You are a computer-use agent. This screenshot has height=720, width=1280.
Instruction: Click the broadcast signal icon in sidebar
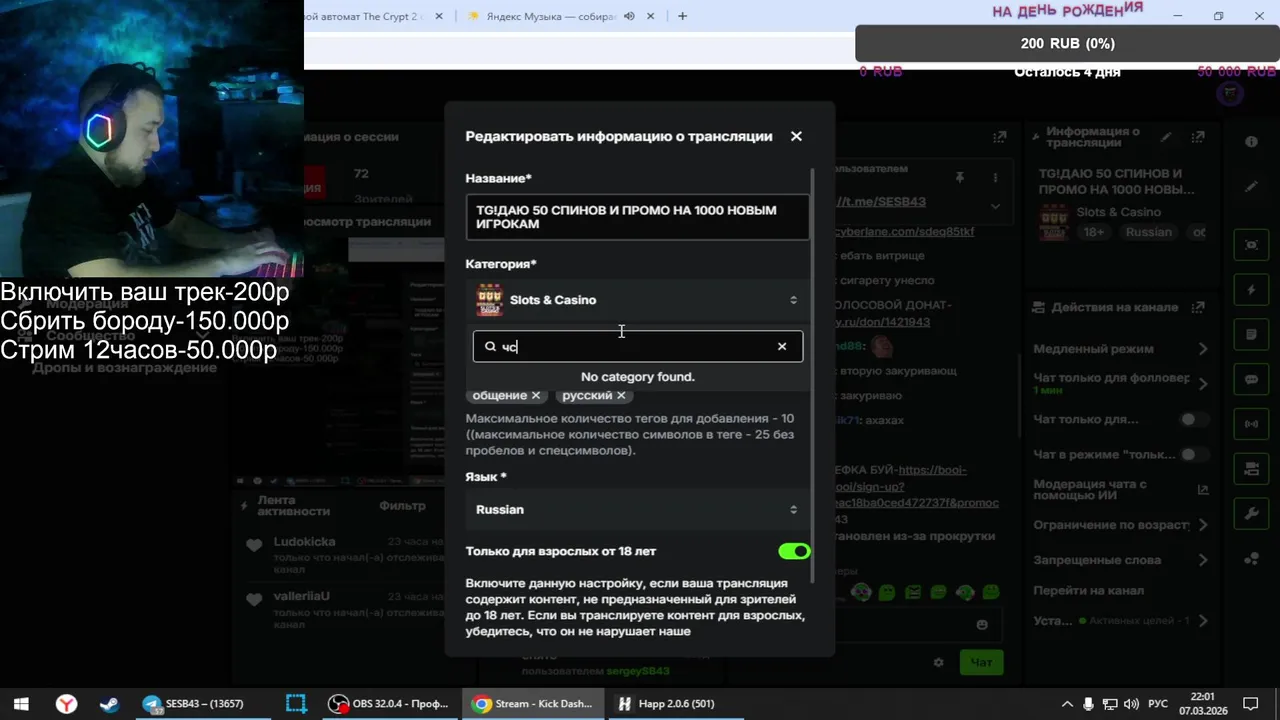pyautogui.click(x=1251, y=424)
